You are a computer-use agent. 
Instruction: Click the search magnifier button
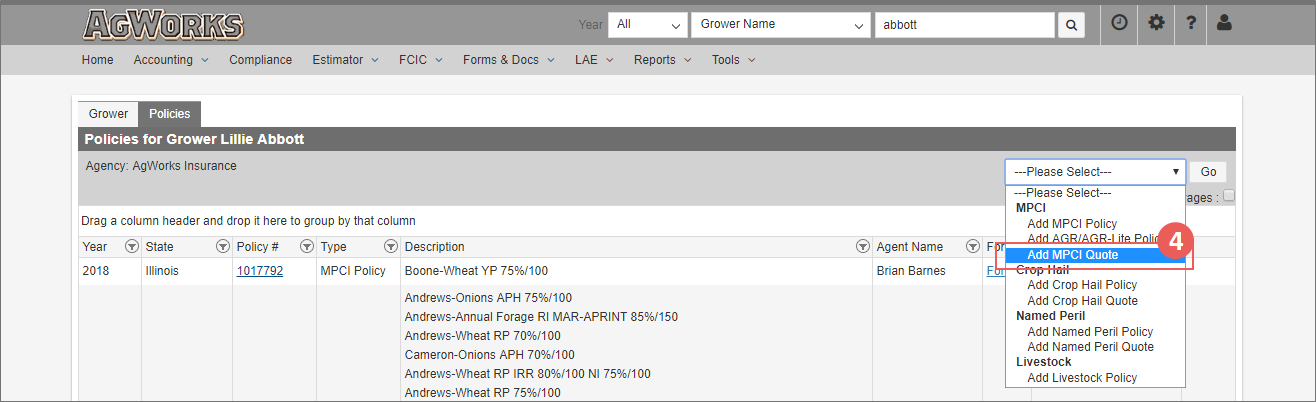tap(1071, 24)
